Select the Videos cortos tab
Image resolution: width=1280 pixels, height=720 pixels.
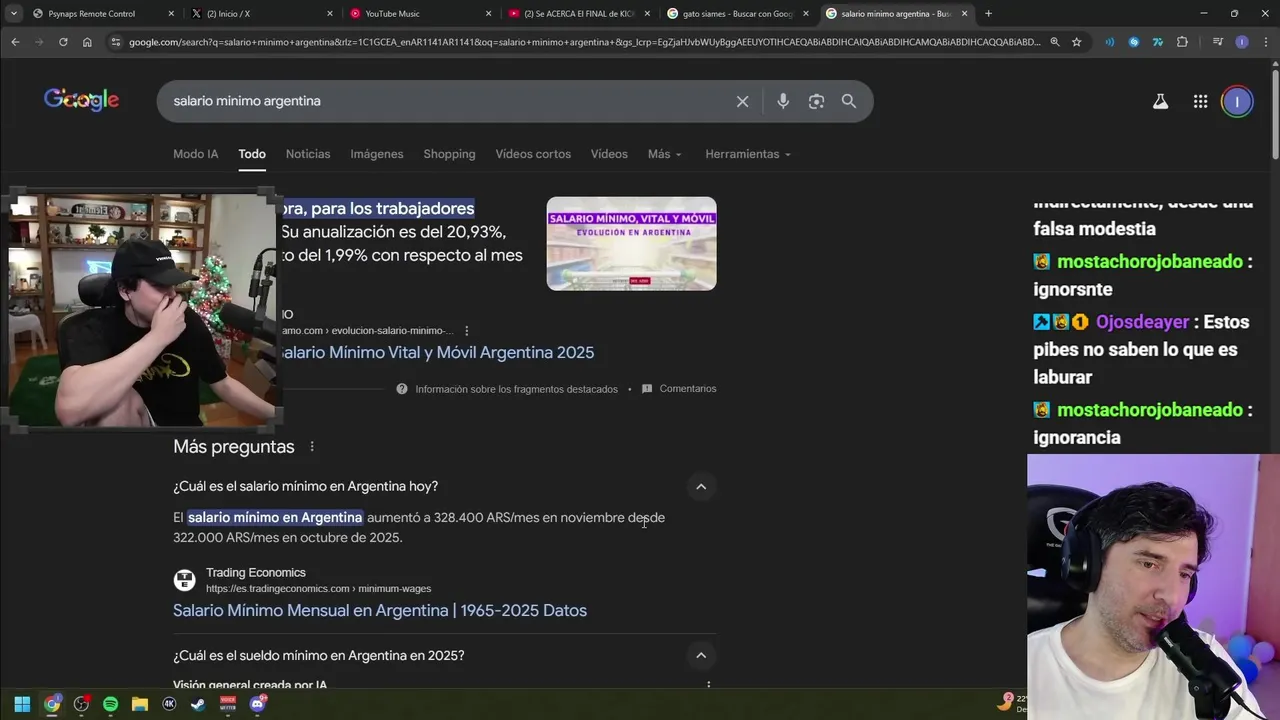533,154
